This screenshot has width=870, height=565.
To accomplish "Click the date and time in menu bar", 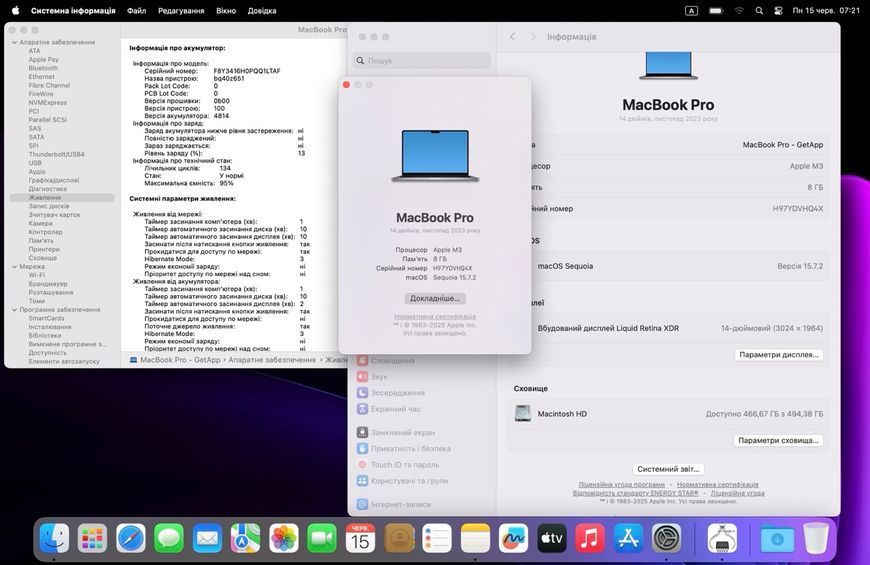I will [x=826, y=11].
